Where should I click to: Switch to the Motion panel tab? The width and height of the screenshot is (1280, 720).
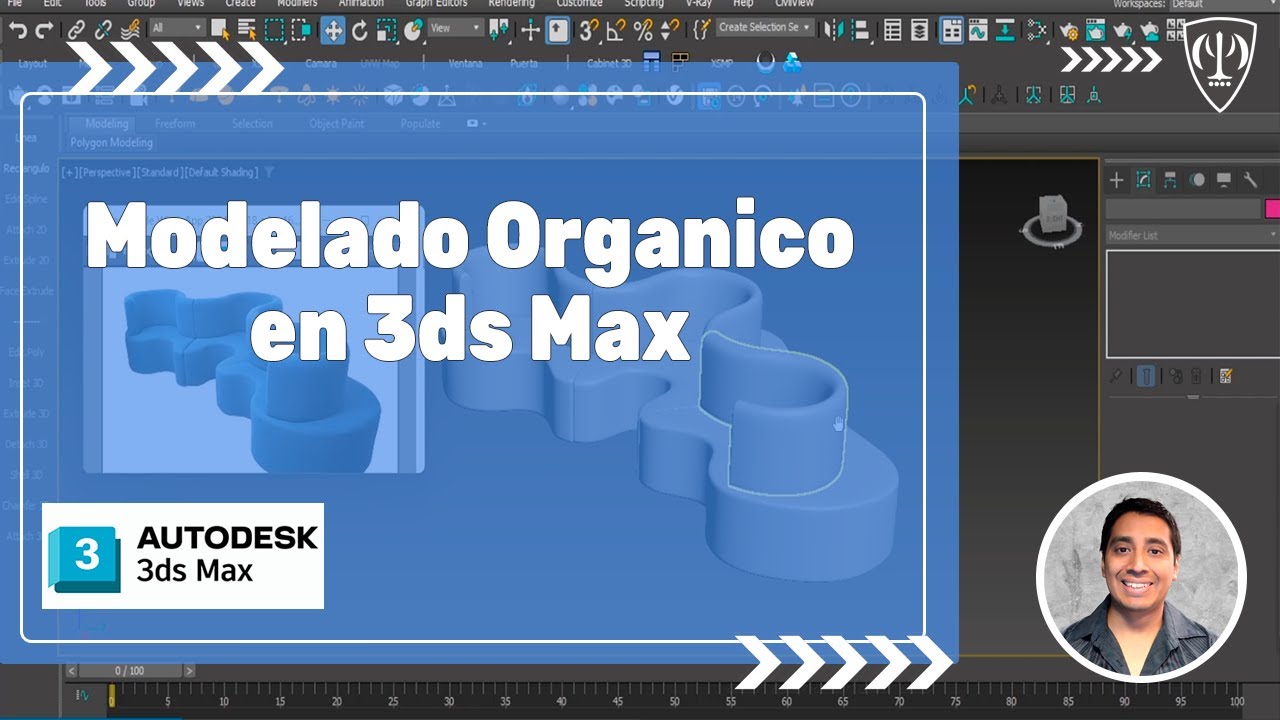click(1197, 180)
